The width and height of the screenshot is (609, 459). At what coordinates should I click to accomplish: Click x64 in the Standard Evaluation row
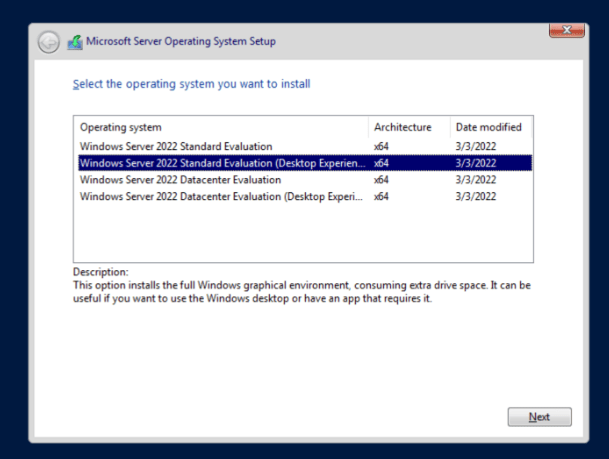tap(381, 146)
